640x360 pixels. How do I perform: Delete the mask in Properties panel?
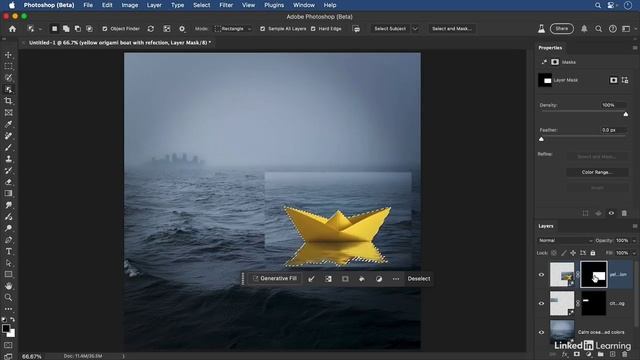pos(624,213)
